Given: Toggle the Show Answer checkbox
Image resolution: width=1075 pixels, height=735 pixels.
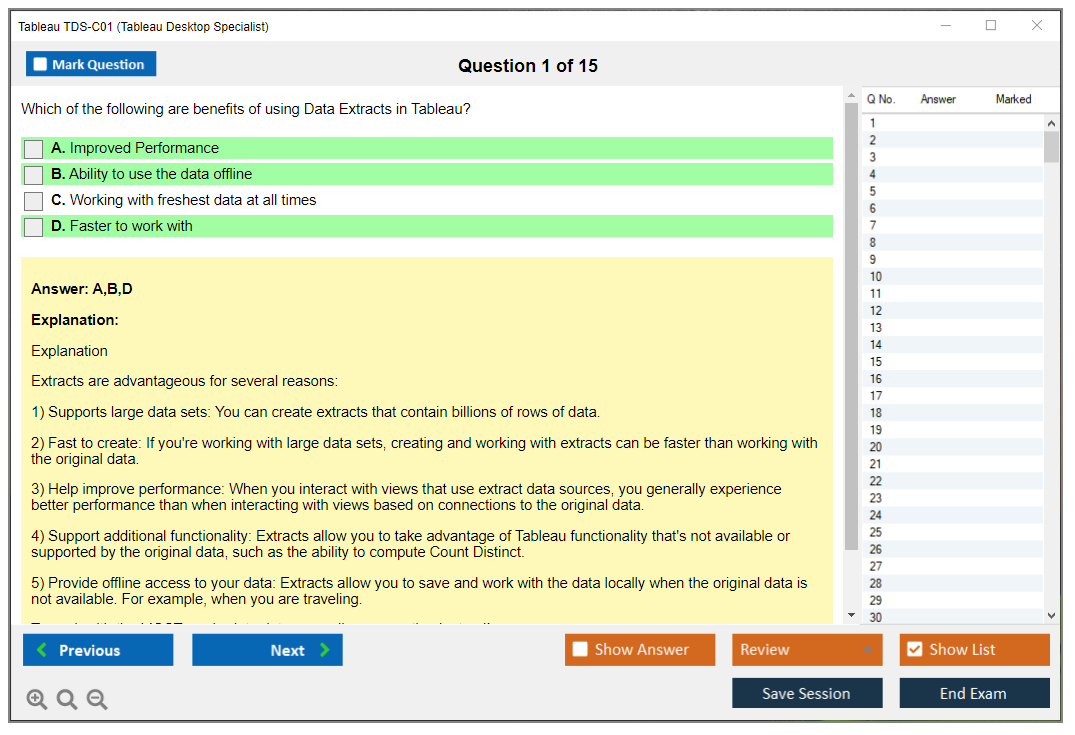Looking at the screenshot, I should click(x=580, y=650).
